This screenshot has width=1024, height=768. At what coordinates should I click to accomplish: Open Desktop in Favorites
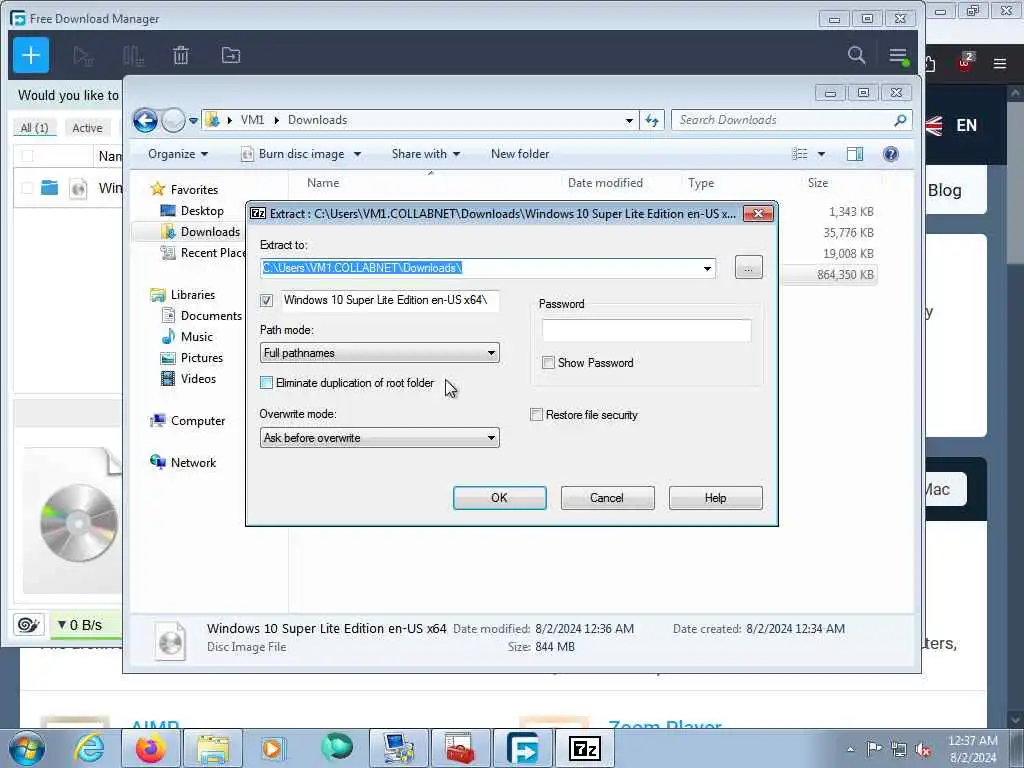click(x=202, y=211)
